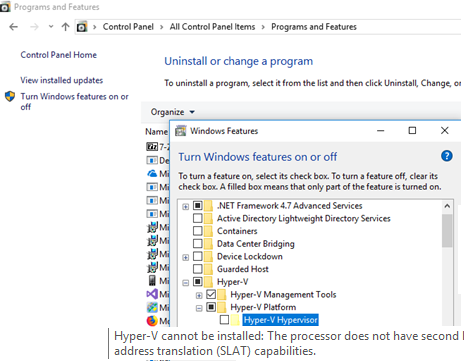Click the Hyper-V folder icon
This screenshot has height=361, width=464.
click(x=209, y=282)
